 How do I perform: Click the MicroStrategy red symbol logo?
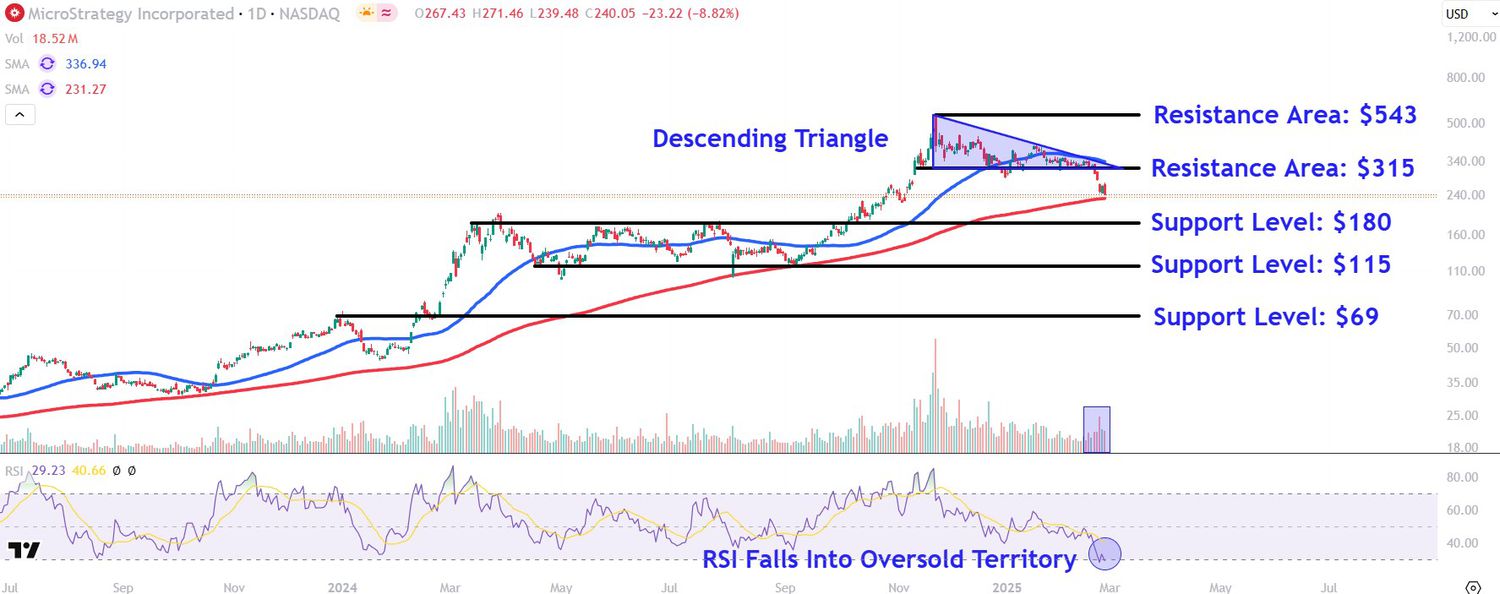coord(13,14)
